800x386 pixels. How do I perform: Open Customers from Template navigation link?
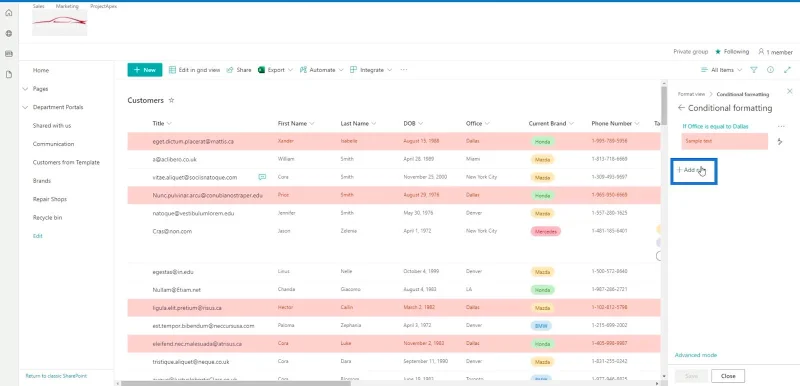66,162
